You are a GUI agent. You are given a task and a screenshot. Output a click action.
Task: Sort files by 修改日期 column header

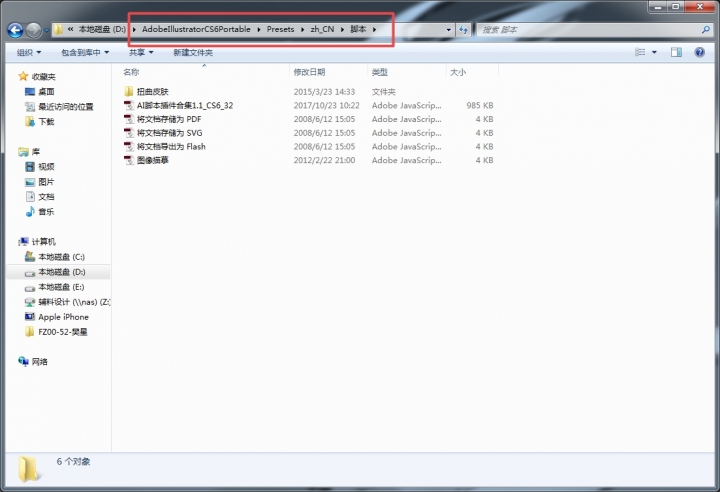tap(309, 73)
